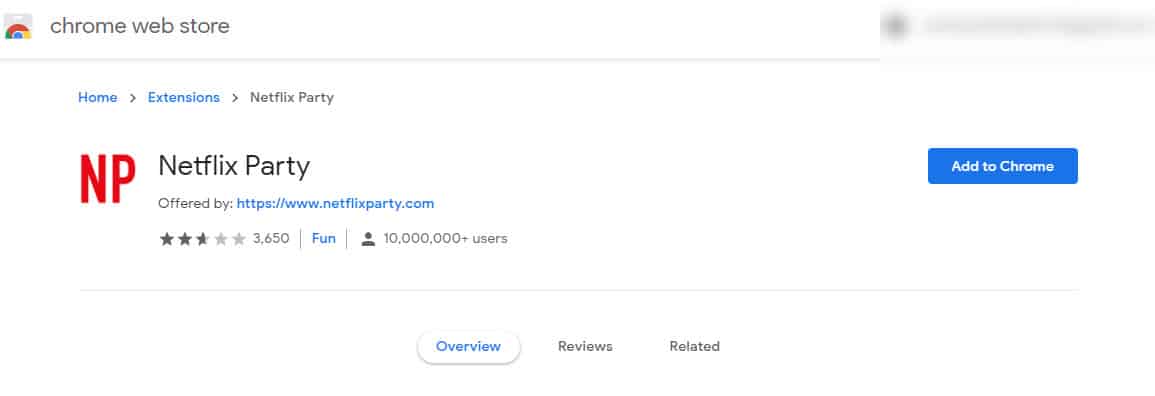Click the Chrome Web Store rainbow logo
The image size is (1155, 396).
(18, 26)
